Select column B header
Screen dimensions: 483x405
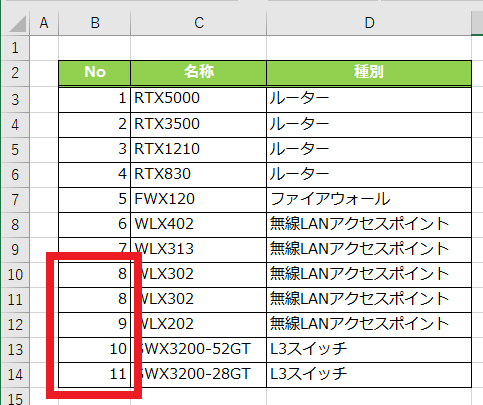95,23
